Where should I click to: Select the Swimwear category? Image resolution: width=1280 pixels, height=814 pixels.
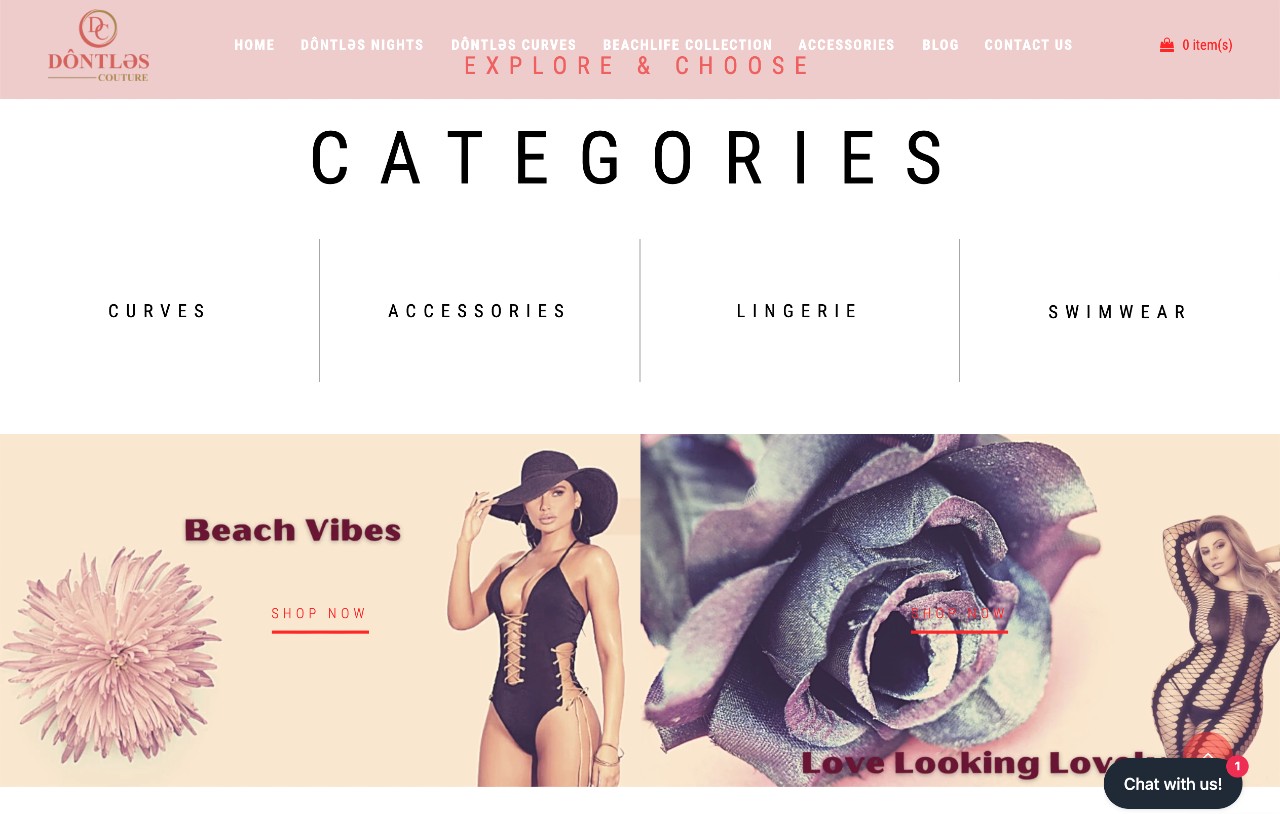(1118, 312)
